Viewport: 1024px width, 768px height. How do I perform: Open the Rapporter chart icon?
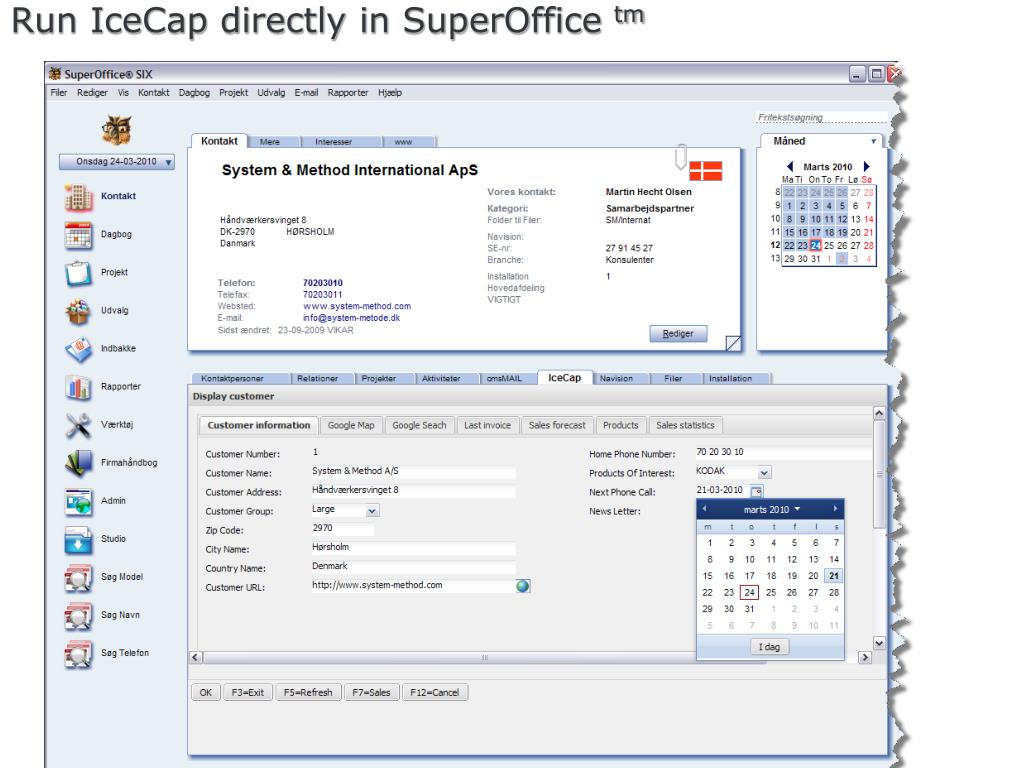(78, 387)
